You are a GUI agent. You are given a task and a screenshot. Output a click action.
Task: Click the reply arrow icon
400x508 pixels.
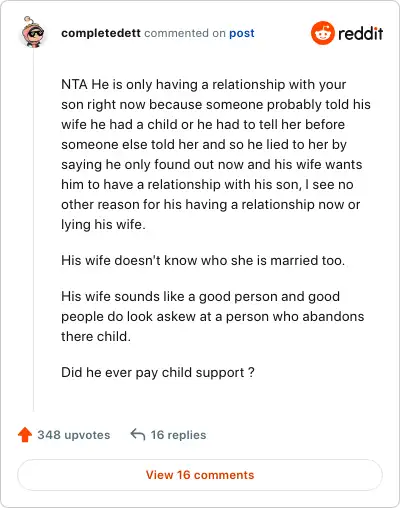coord(138,434)
